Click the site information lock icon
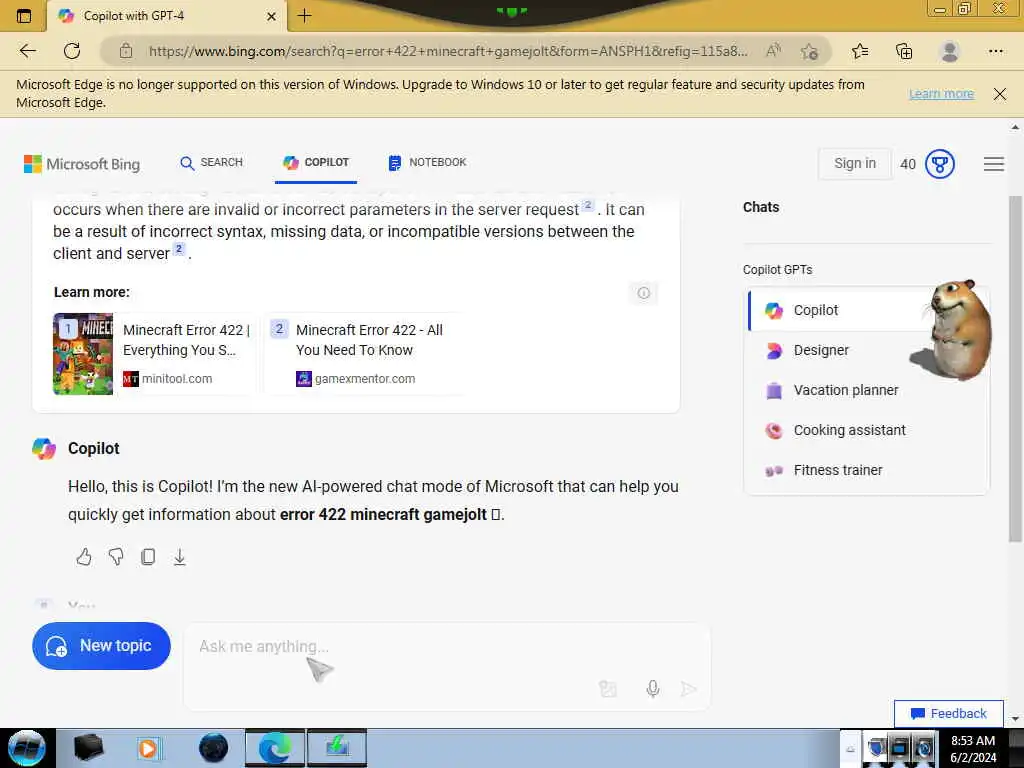The width and height of the screenshot is (1024, 768). (x=126, y=51)
